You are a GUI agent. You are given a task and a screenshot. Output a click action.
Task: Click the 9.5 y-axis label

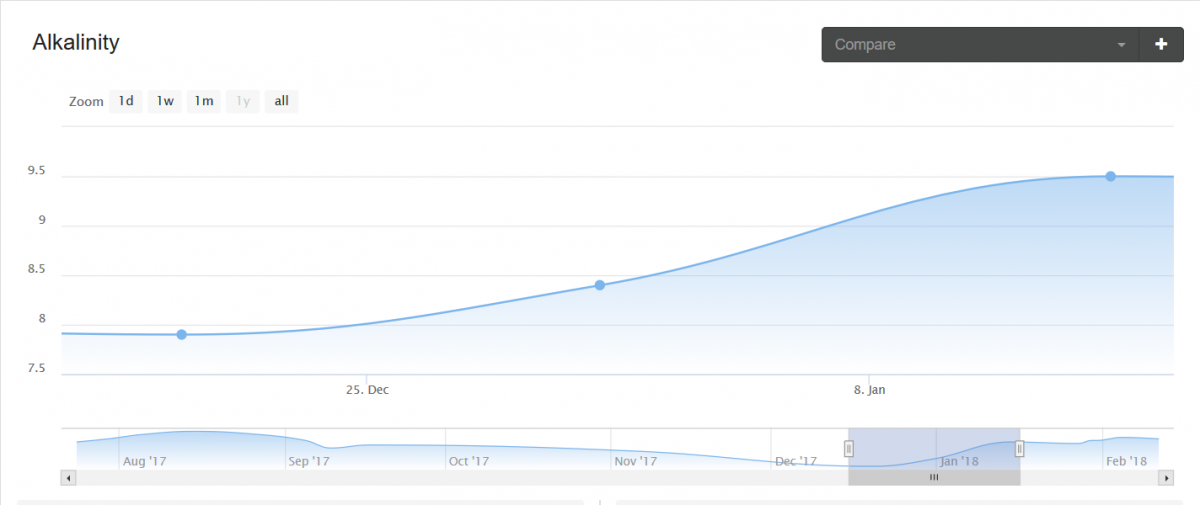click(x=37, y=172)
